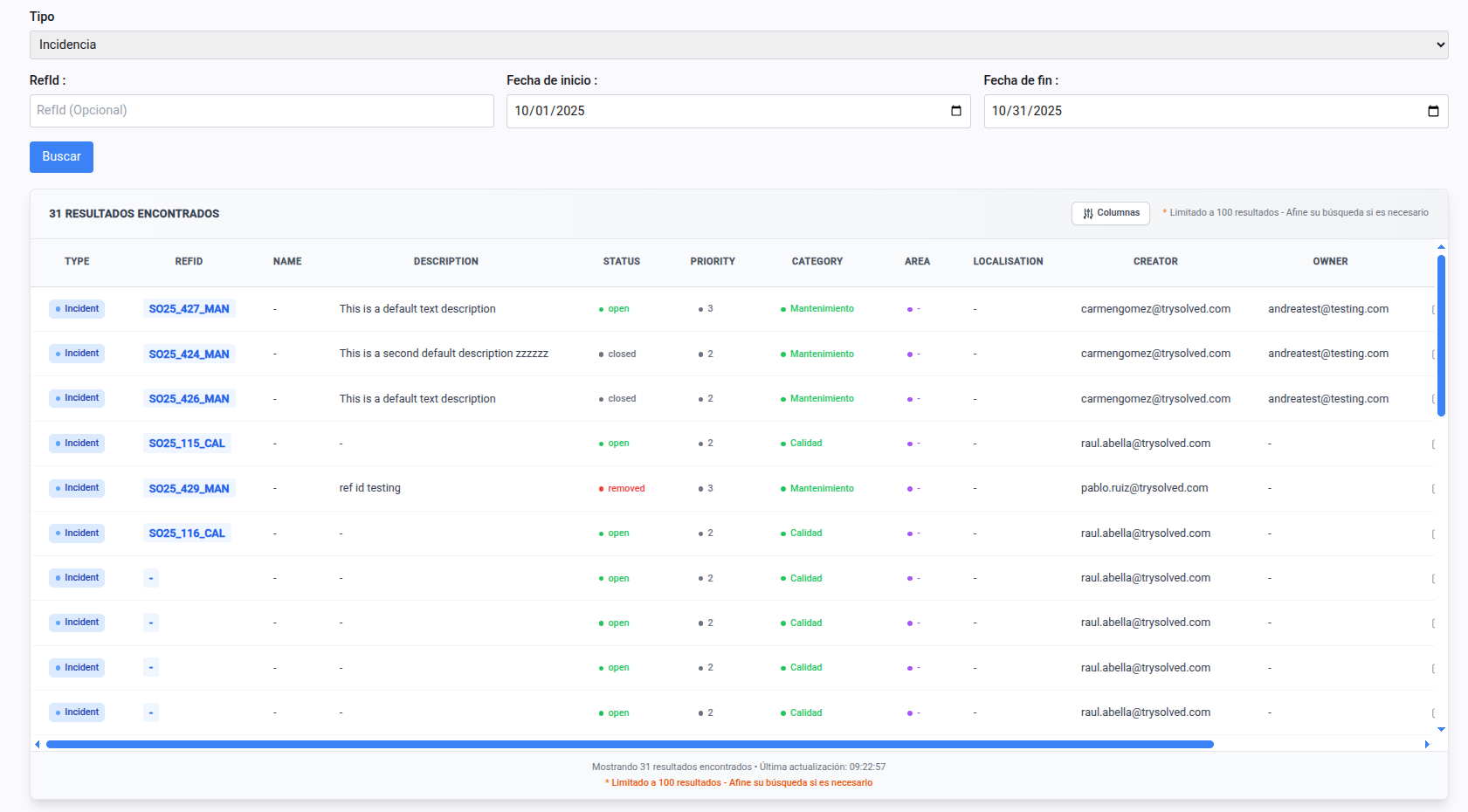Click the PRIORITY column header
1468x812 pixels.
(x=712, y=261)
